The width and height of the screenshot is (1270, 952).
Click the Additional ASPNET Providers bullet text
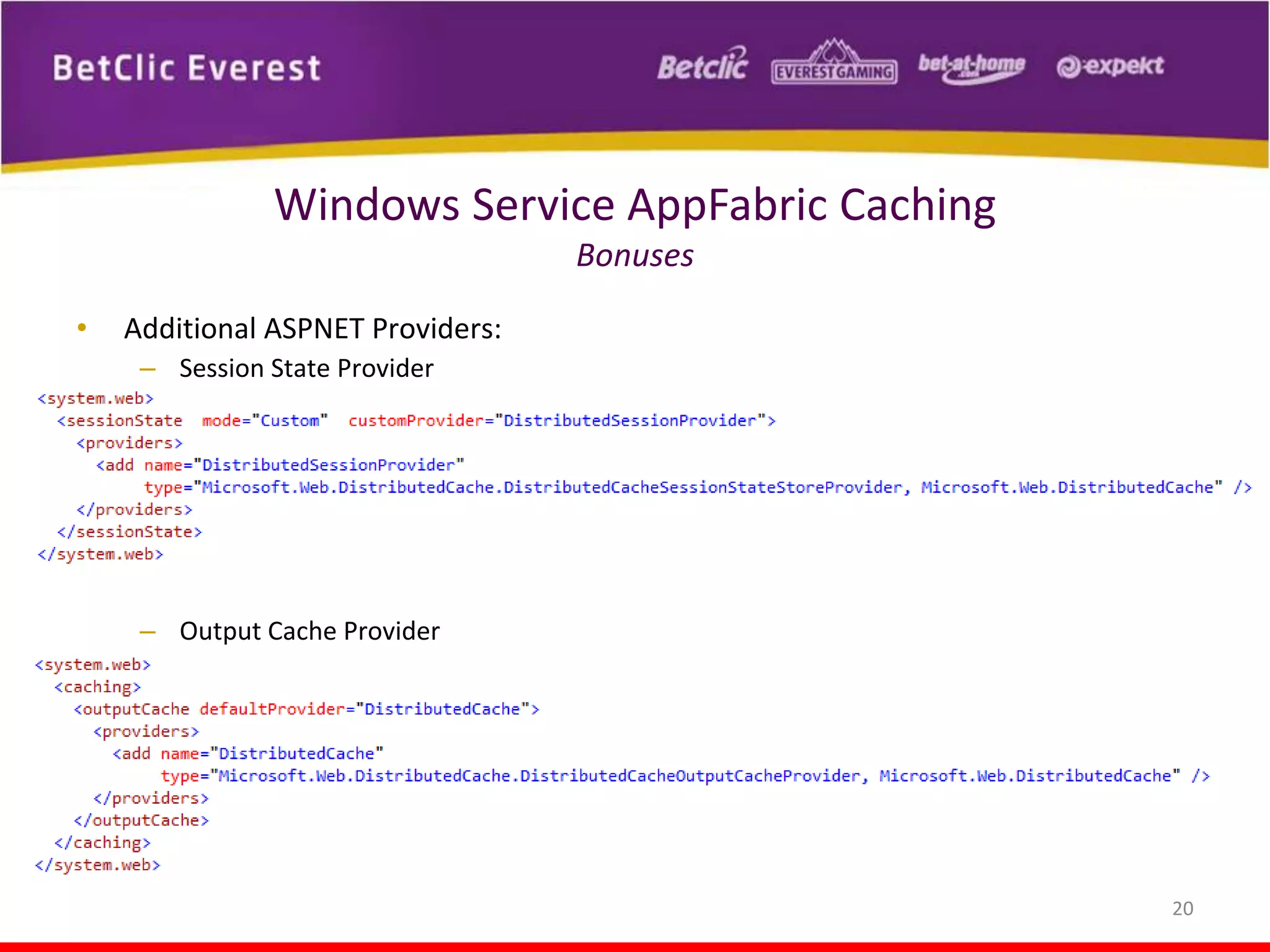coord(313,328)
